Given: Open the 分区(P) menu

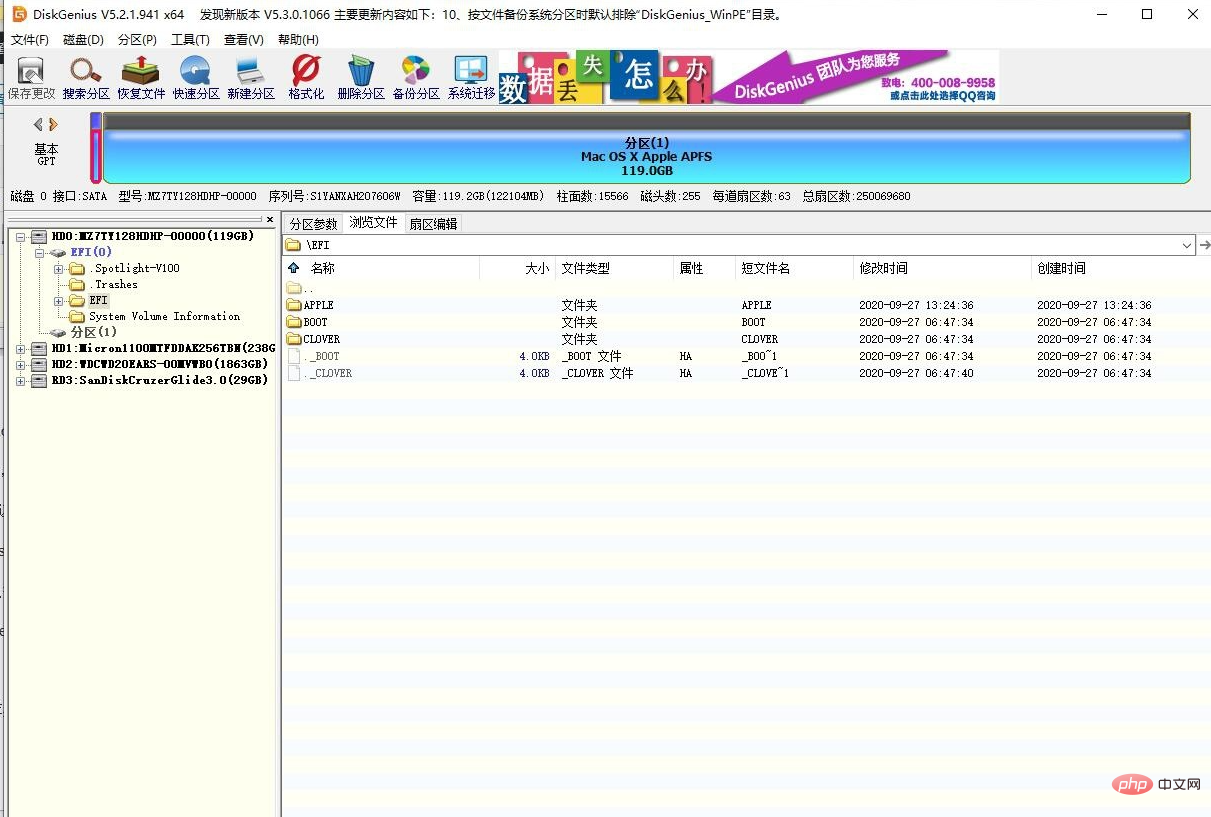Looking at the screenshot, I should [137, 40].
